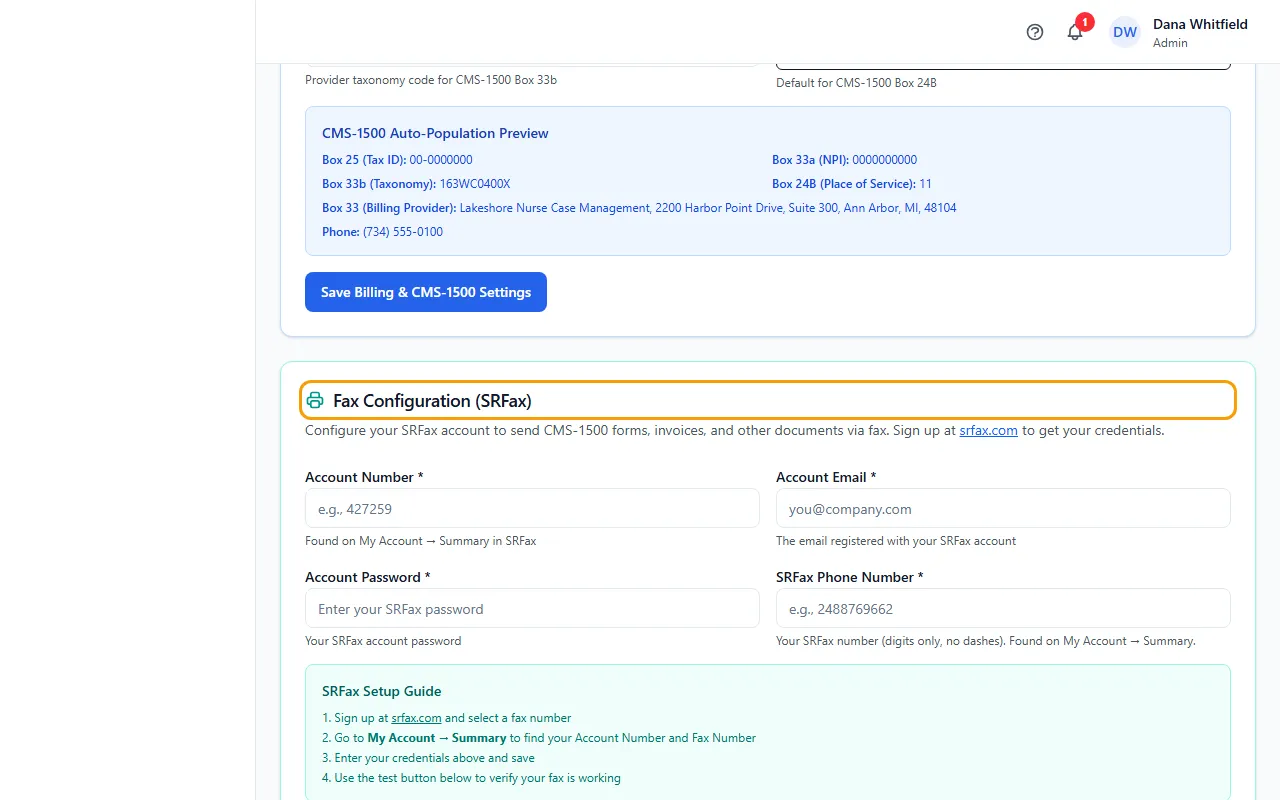This screenshot has width=1280, height=800.
Task: Focus the Account Number field
Action: (532, 508)
